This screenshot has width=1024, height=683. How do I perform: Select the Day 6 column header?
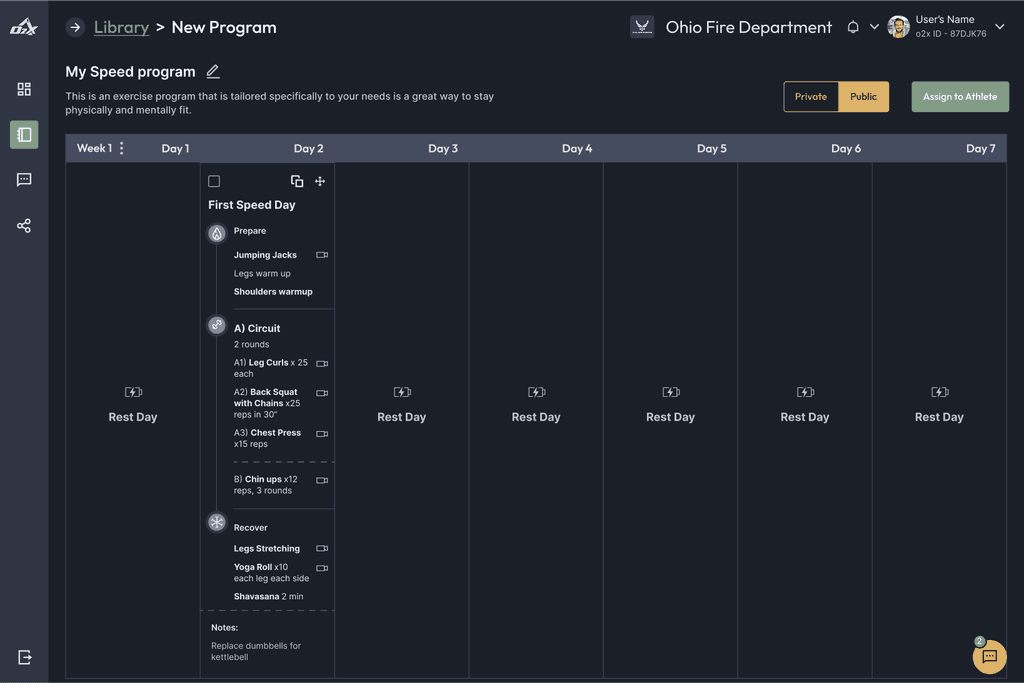coord(846,148)
